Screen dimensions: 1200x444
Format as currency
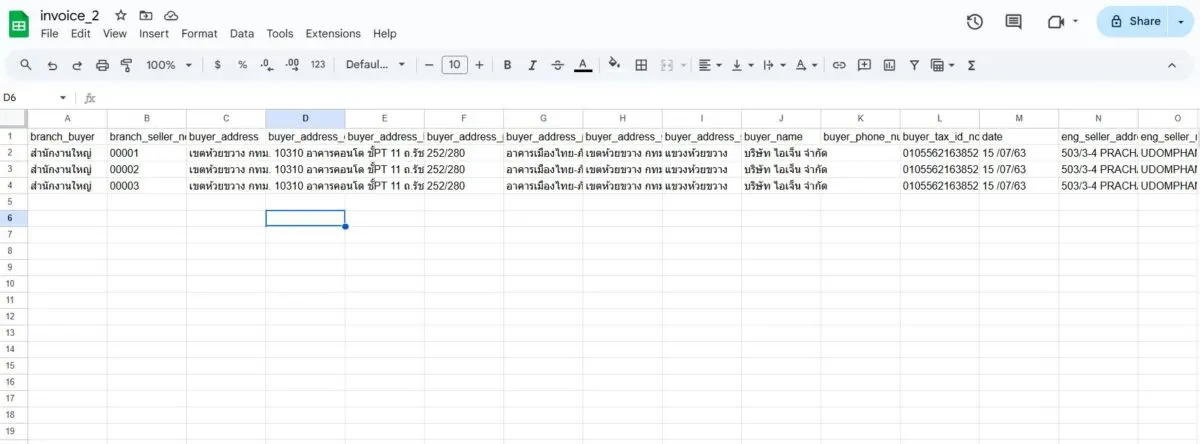pyautogui.click(x=218, y=65)
